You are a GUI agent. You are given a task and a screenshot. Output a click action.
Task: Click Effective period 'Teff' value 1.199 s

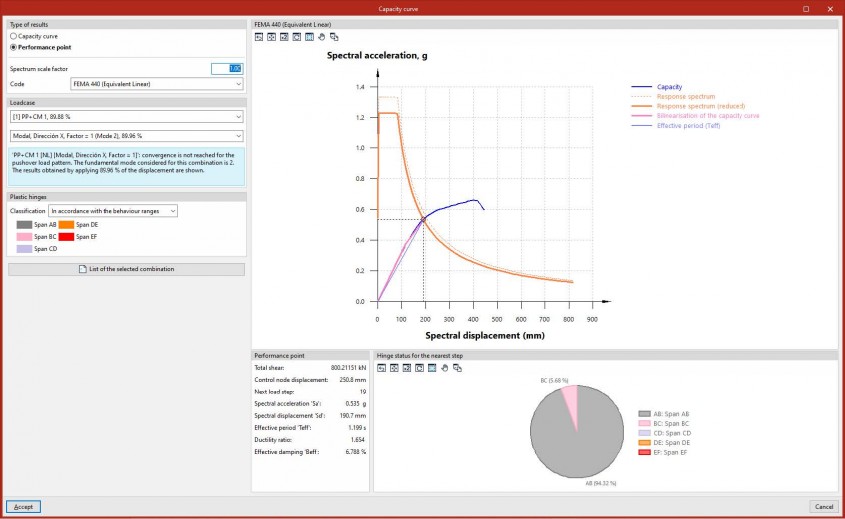(x=357, y=428)
